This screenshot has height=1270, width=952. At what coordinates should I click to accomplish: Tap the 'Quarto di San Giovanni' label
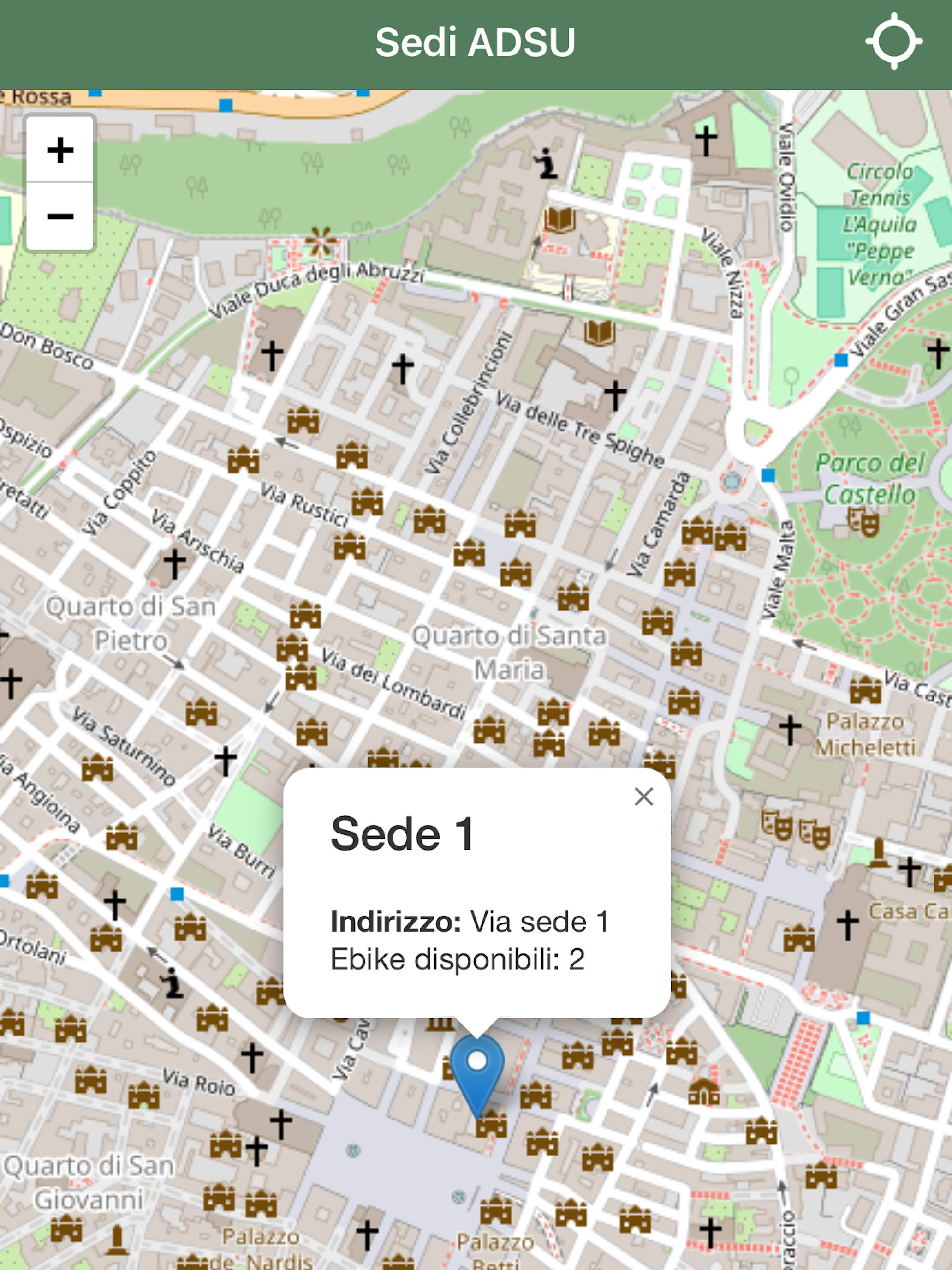(x=89, y=1183)
